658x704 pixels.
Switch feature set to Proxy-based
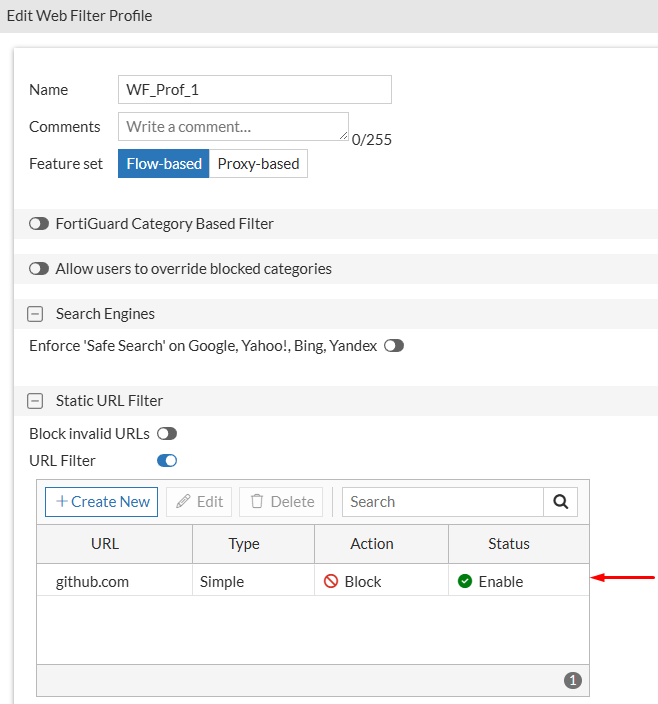click(x=258, y=164)
